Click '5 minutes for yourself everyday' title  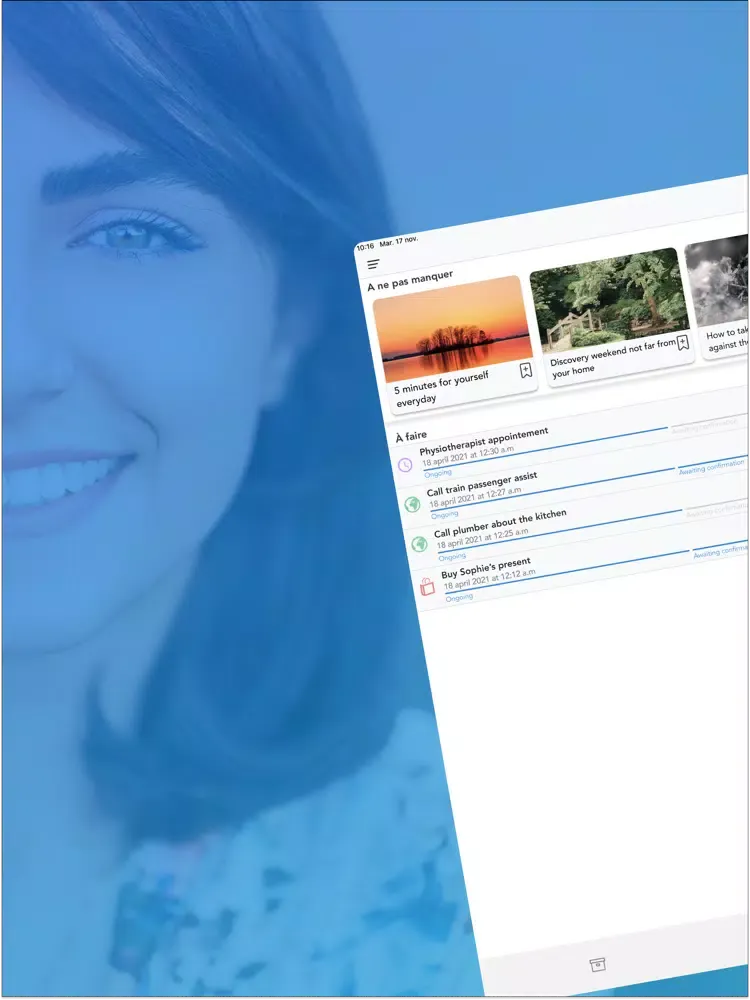pos(441,388)
